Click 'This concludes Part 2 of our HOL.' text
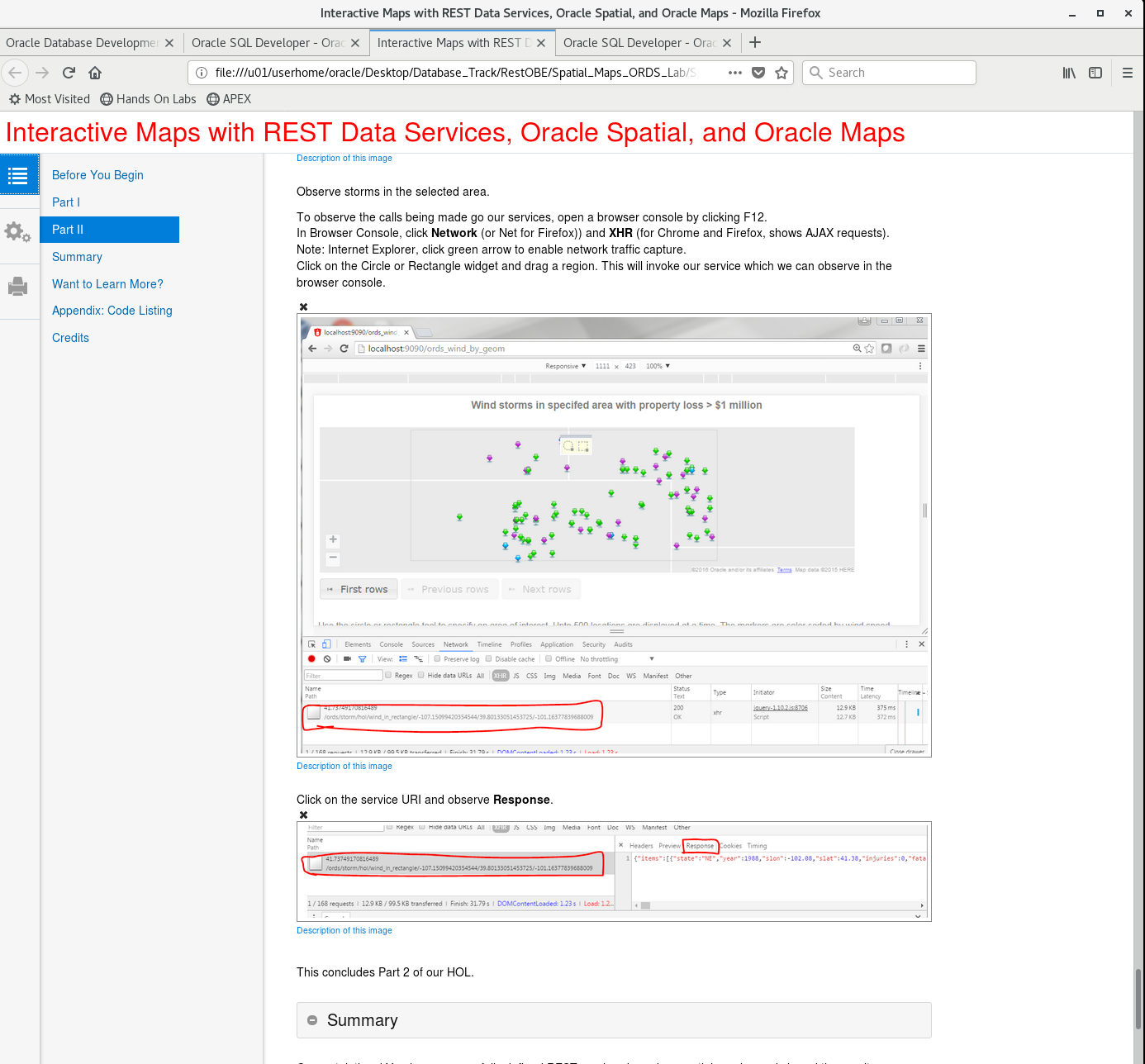The image size is (1145, 1064). [x=385, y=972]
